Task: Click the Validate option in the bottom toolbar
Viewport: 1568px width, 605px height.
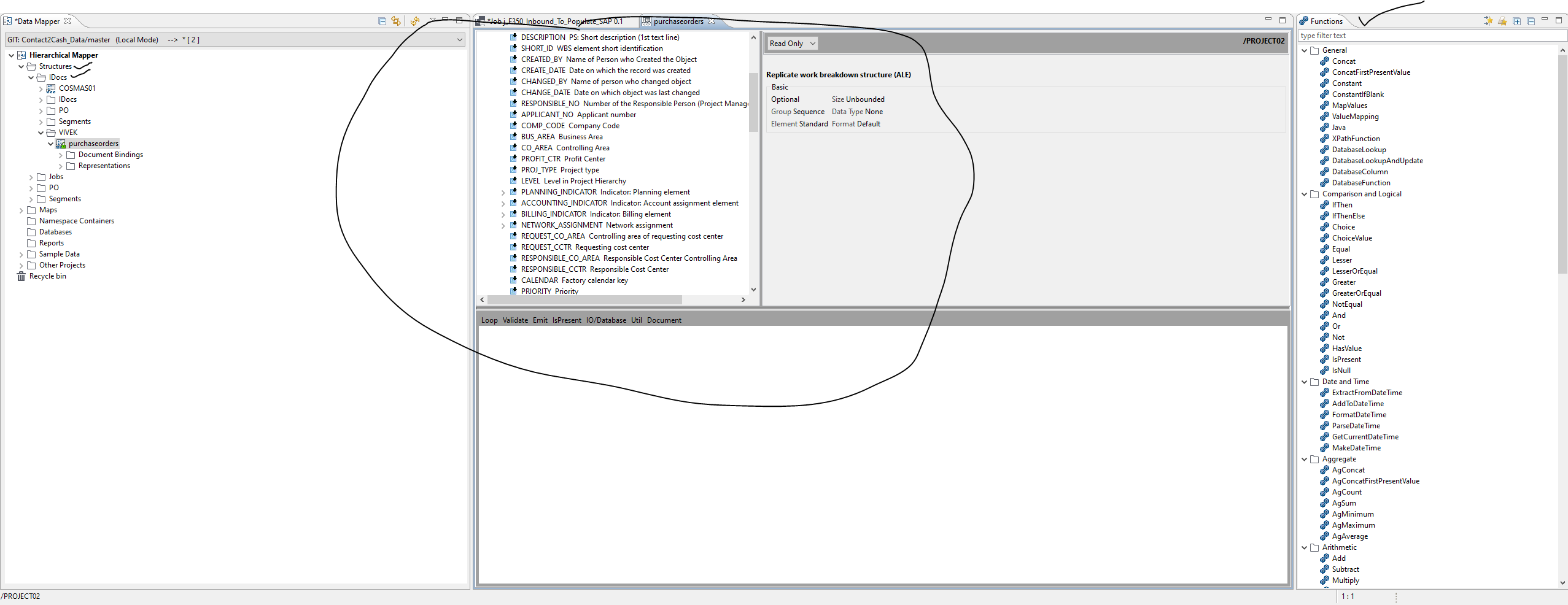Action: 515,320
